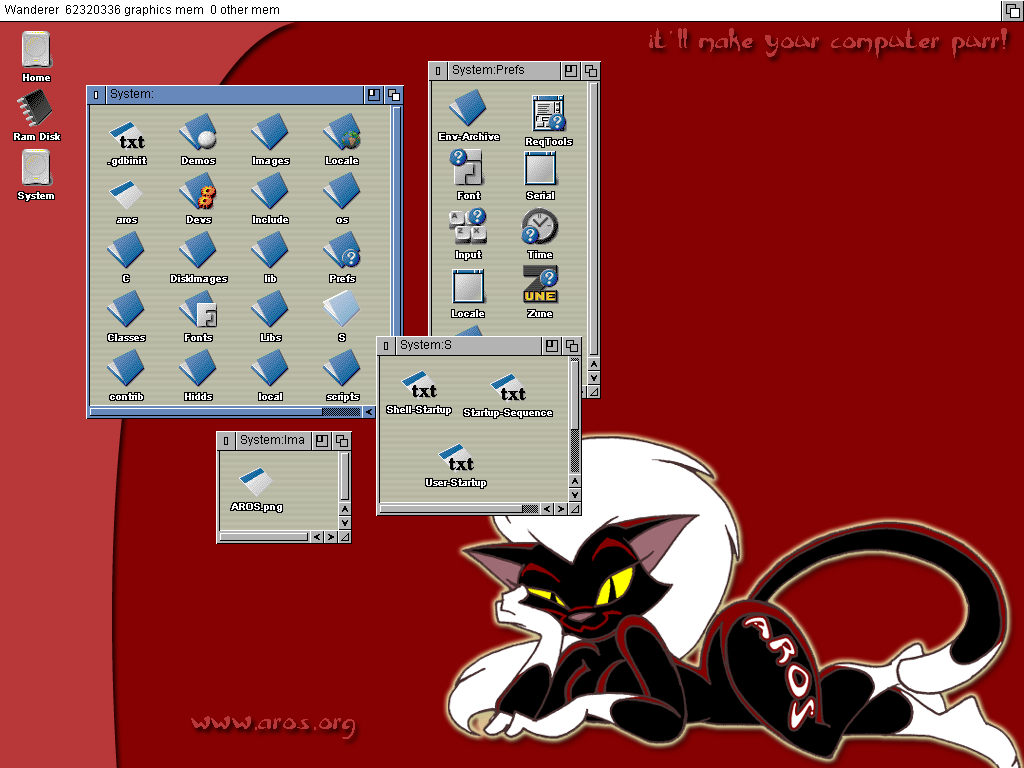Image resolution: width=1024 pixels, height=768 pixels.
Task: Open the Classes folder icon
Action: 126,310
